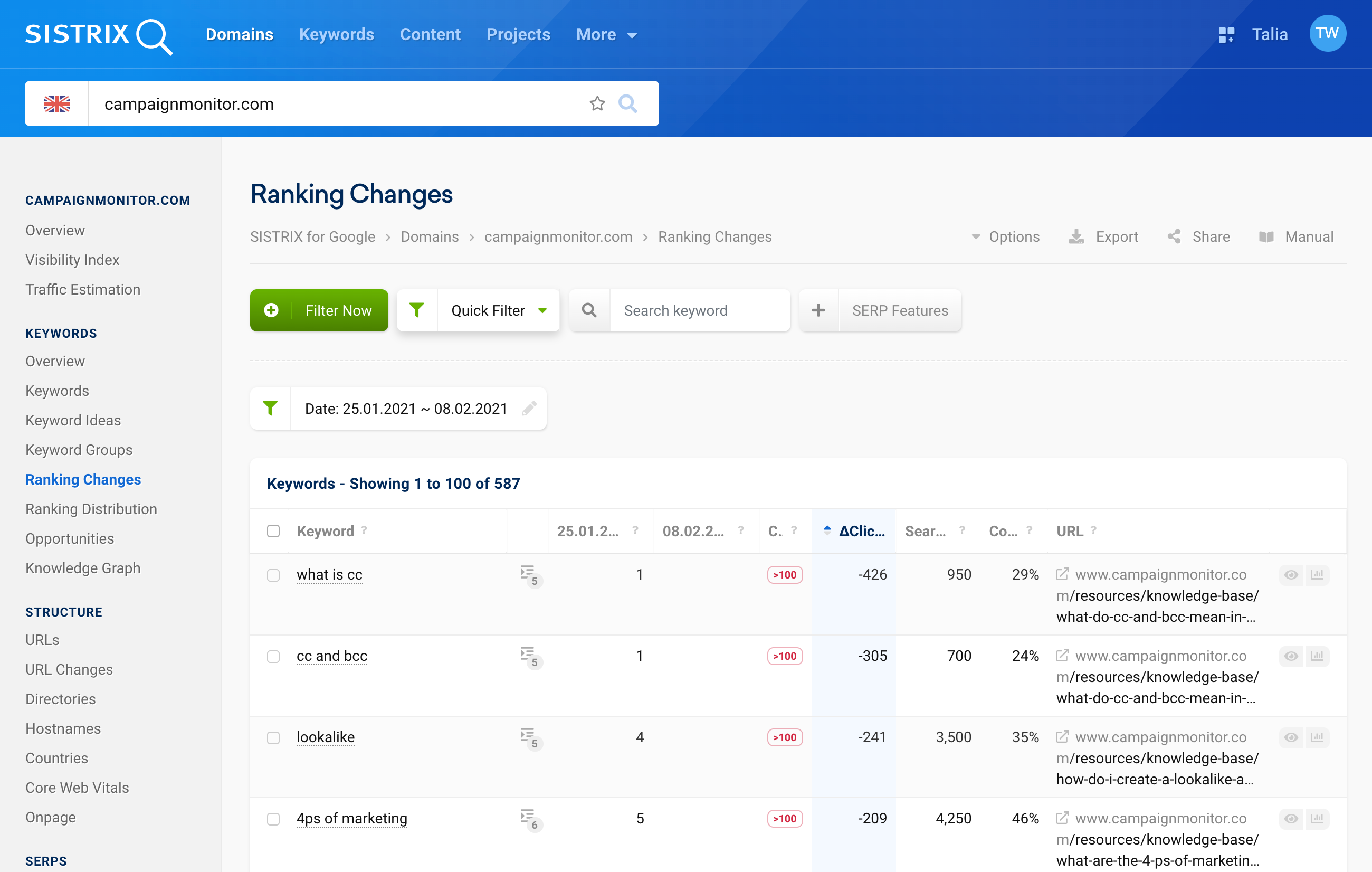
Task: Star campaignmonitor.com as favorite
Action: tap(597, 104)
